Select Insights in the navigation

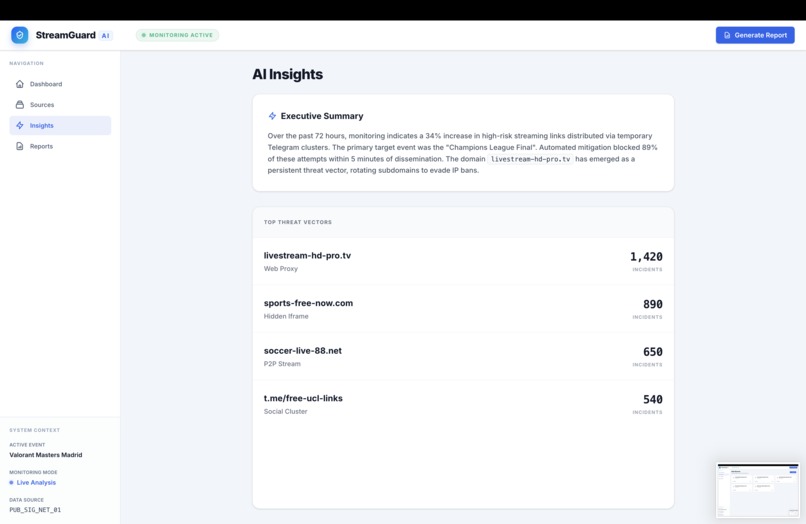60,125
